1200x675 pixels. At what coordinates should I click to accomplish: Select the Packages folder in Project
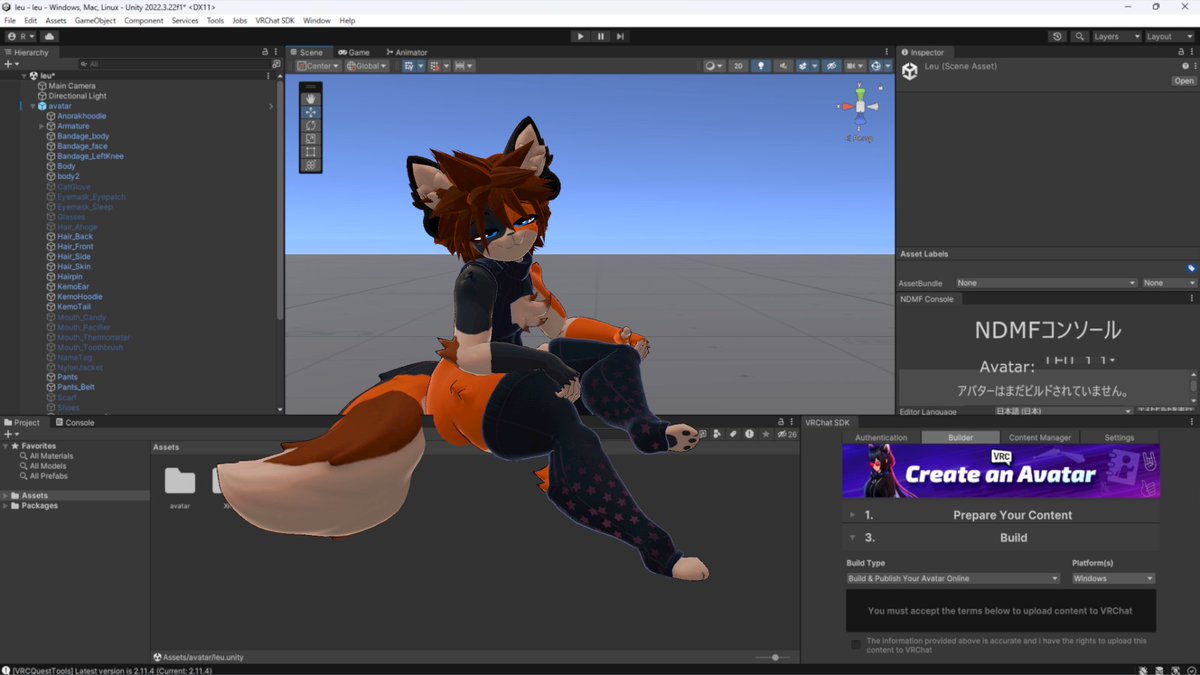40,505
